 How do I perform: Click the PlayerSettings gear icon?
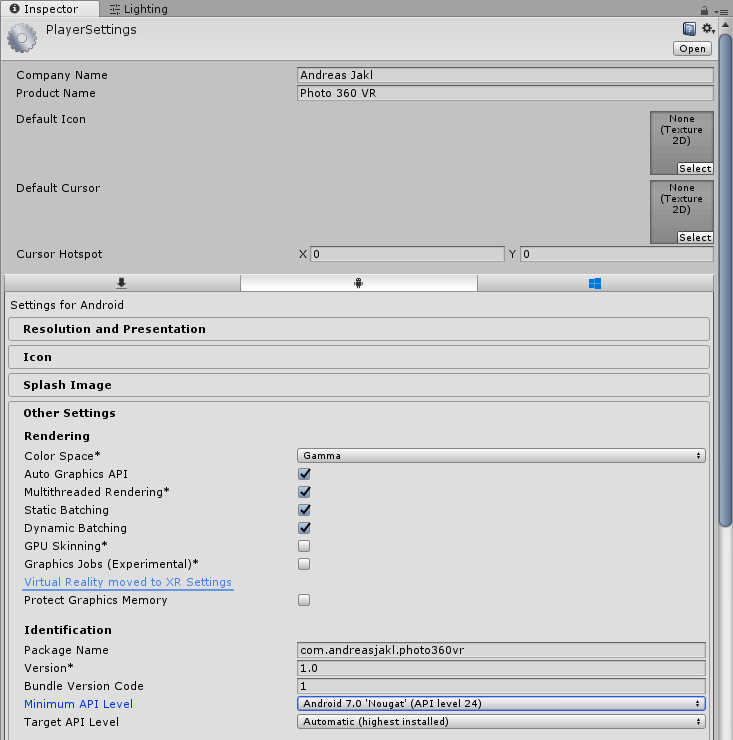22,38
